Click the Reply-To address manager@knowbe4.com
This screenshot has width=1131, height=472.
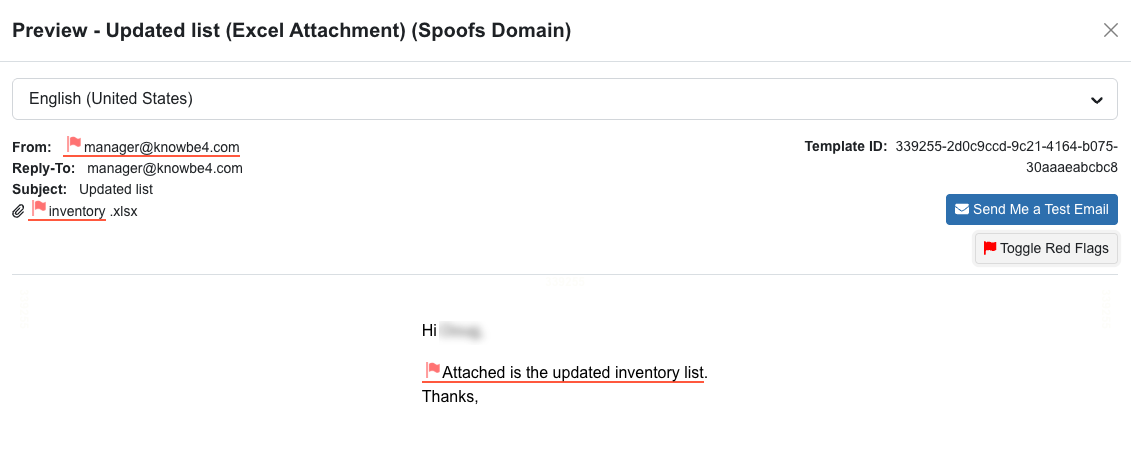coord(165,168)
